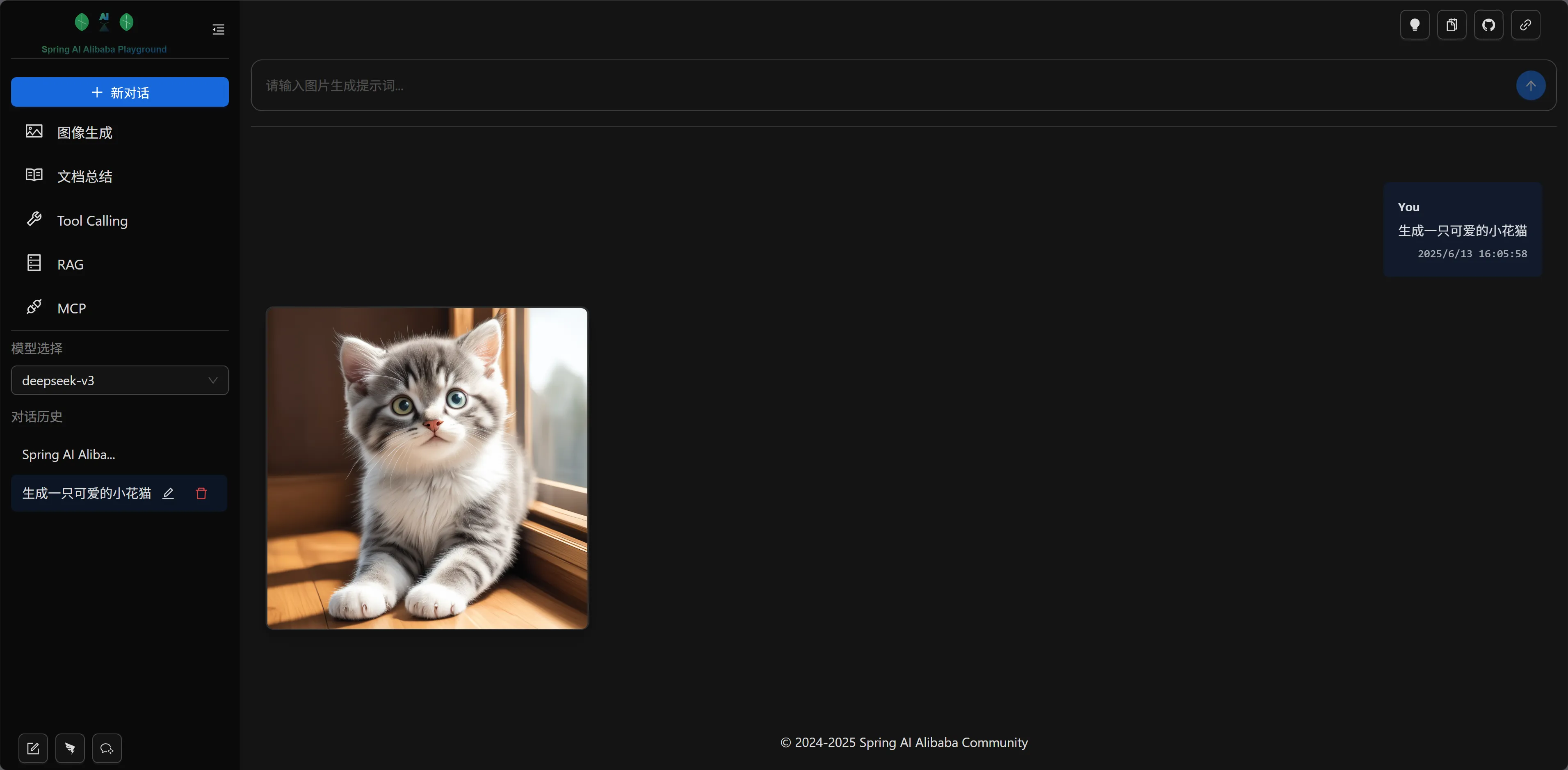Start a new chat with 新对话
This screenshot has height=770, width=1568.
tap(120, 92)
